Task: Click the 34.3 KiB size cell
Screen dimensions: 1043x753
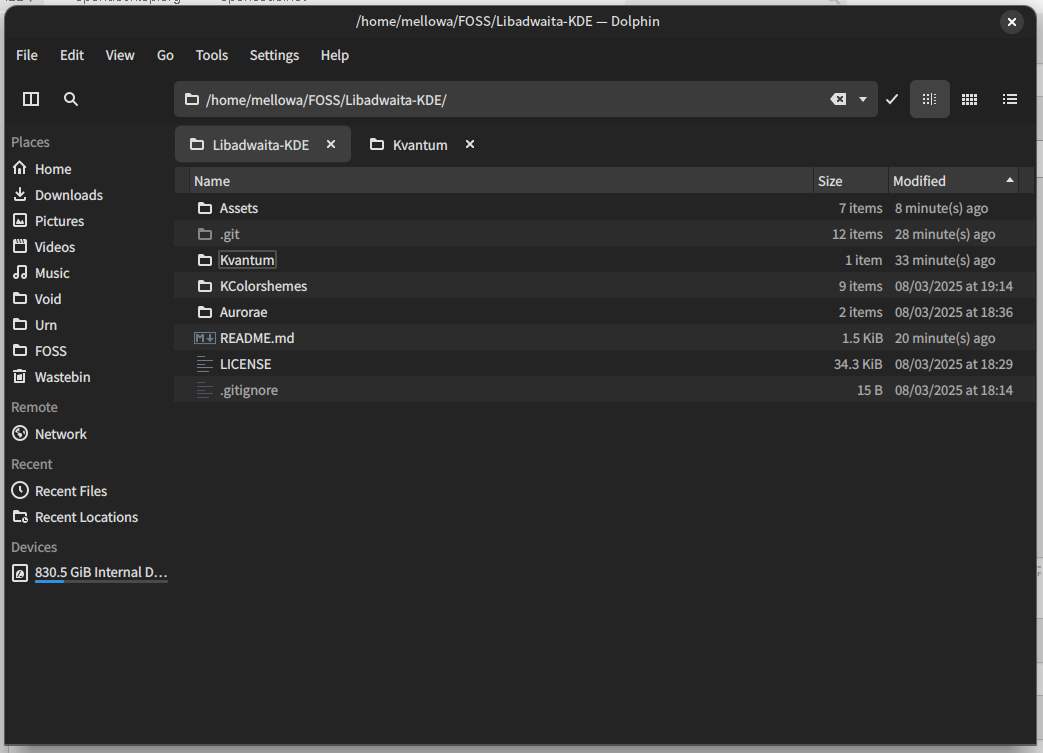Action: (x=858, y=364)
